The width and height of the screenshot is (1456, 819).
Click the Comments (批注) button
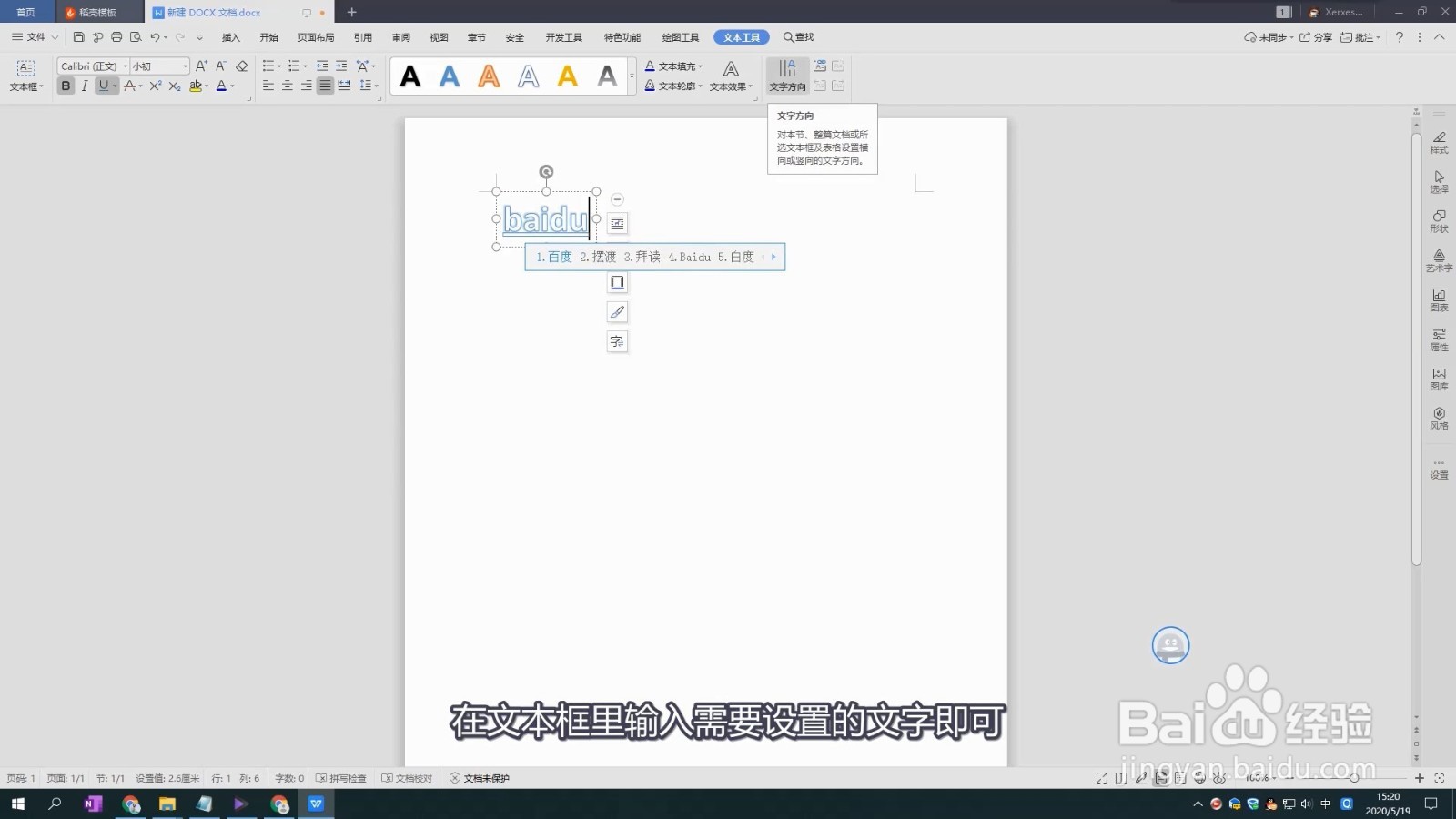click(1360, 37)
